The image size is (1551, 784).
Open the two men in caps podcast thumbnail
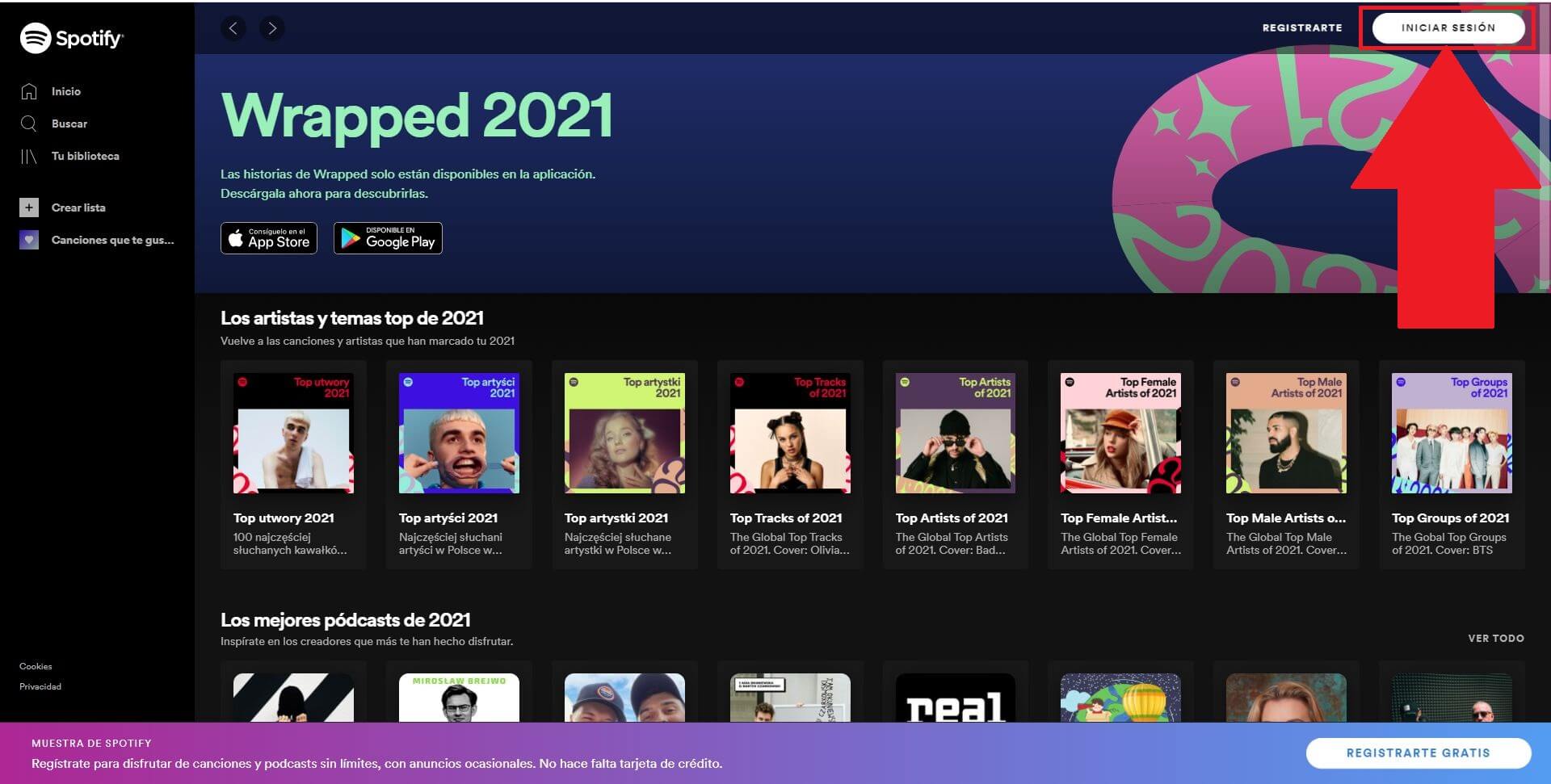(624, 698)
